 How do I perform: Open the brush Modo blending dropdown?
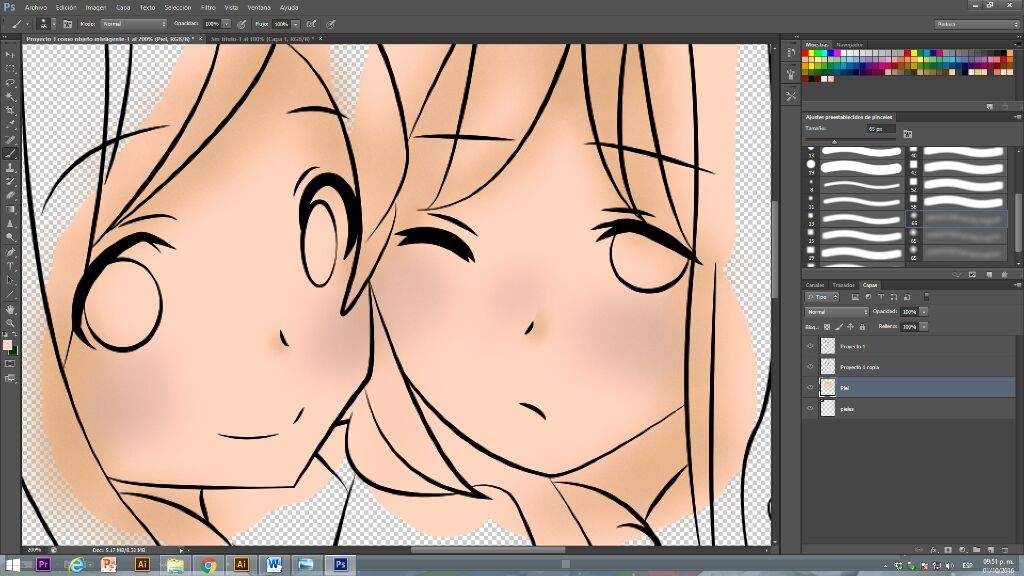(134, 23)
